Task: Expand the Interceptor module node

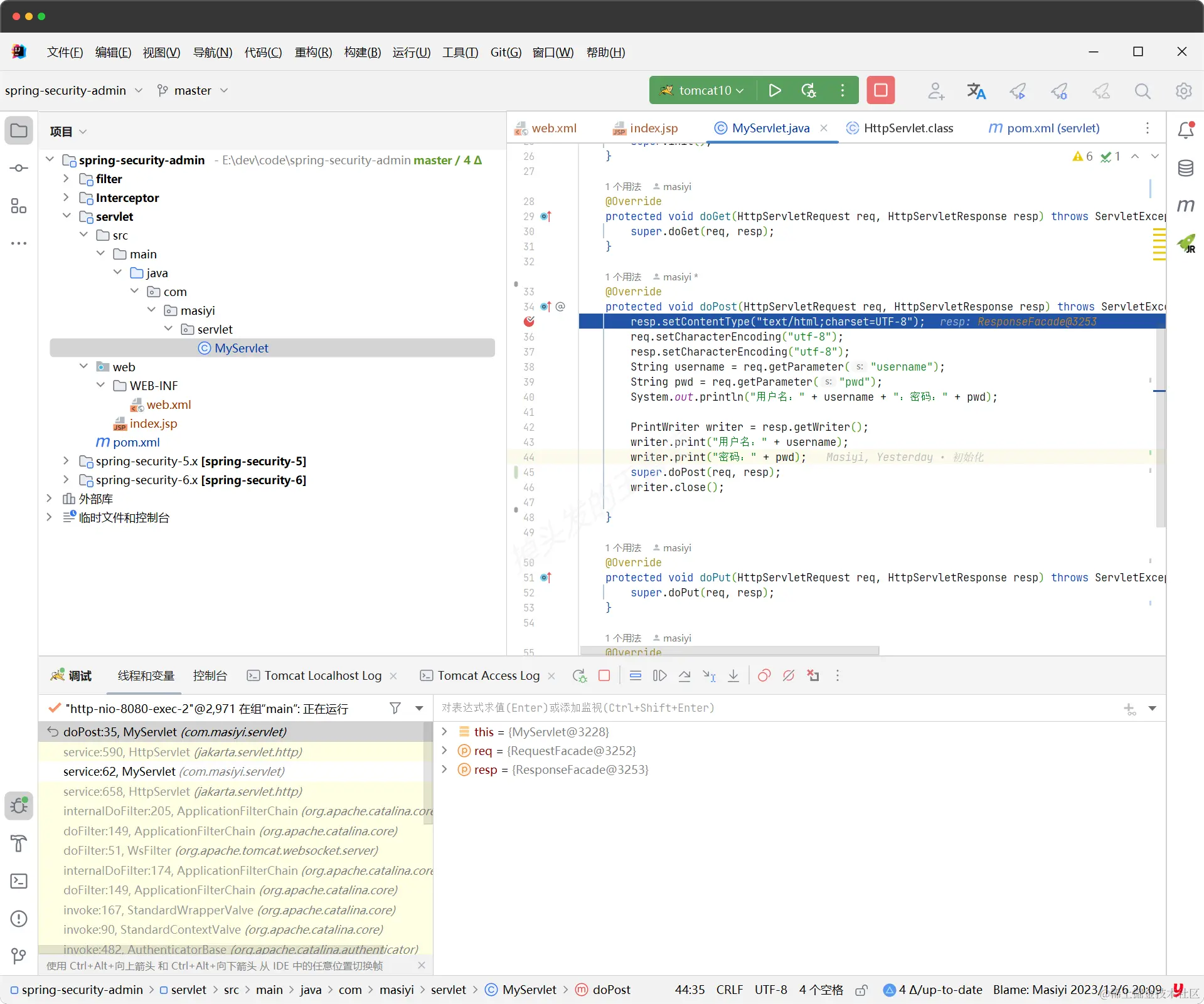Action: (x=66, y=198)
